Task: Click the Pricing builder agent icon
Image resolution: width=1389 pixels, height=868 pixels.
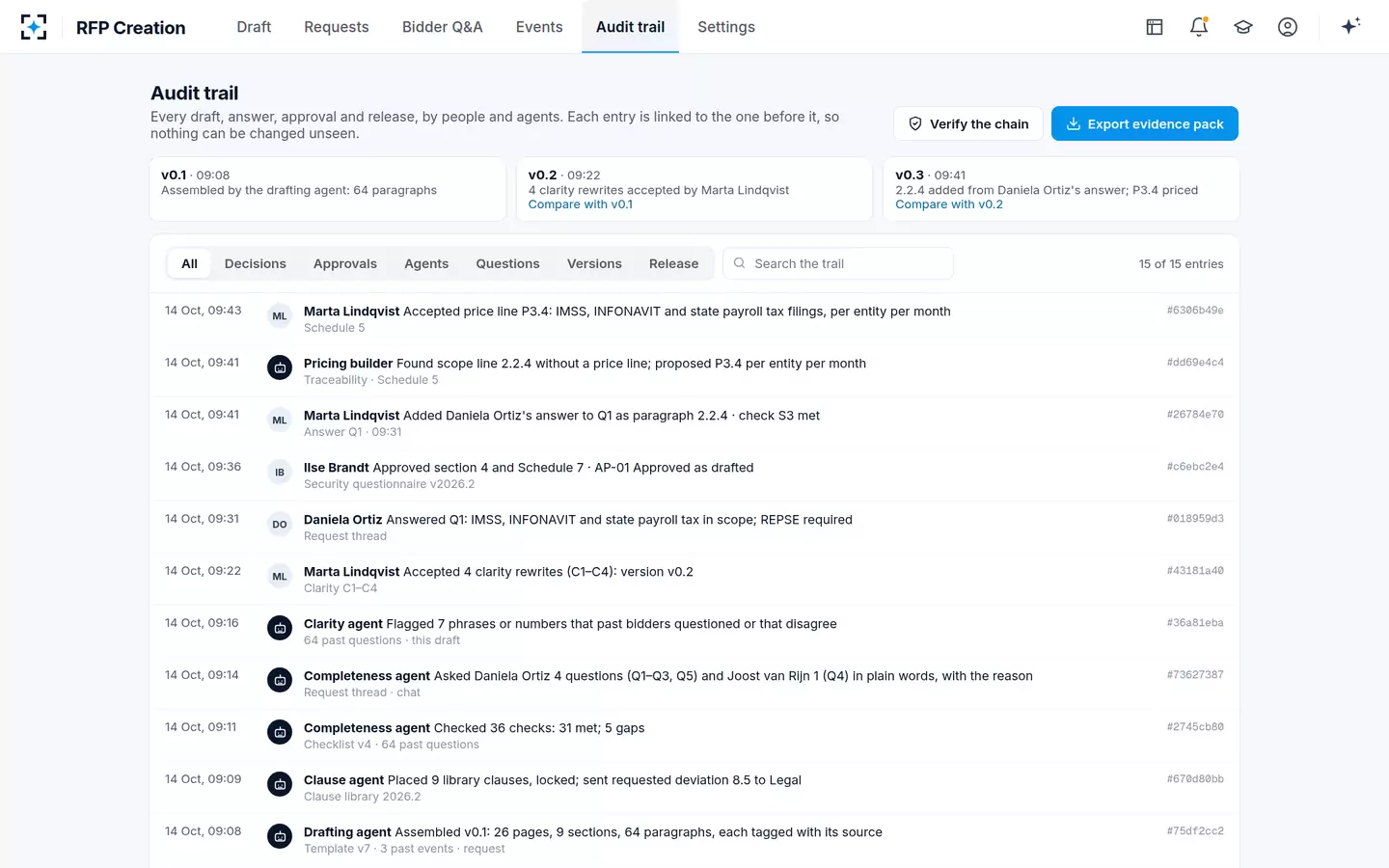Action: pos(280,368)
